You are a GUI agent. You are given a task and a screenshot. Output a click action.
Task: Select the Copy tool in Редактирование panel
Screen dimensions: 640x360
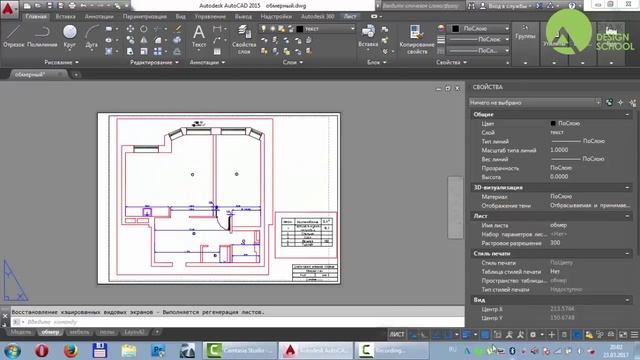(130, 40)
